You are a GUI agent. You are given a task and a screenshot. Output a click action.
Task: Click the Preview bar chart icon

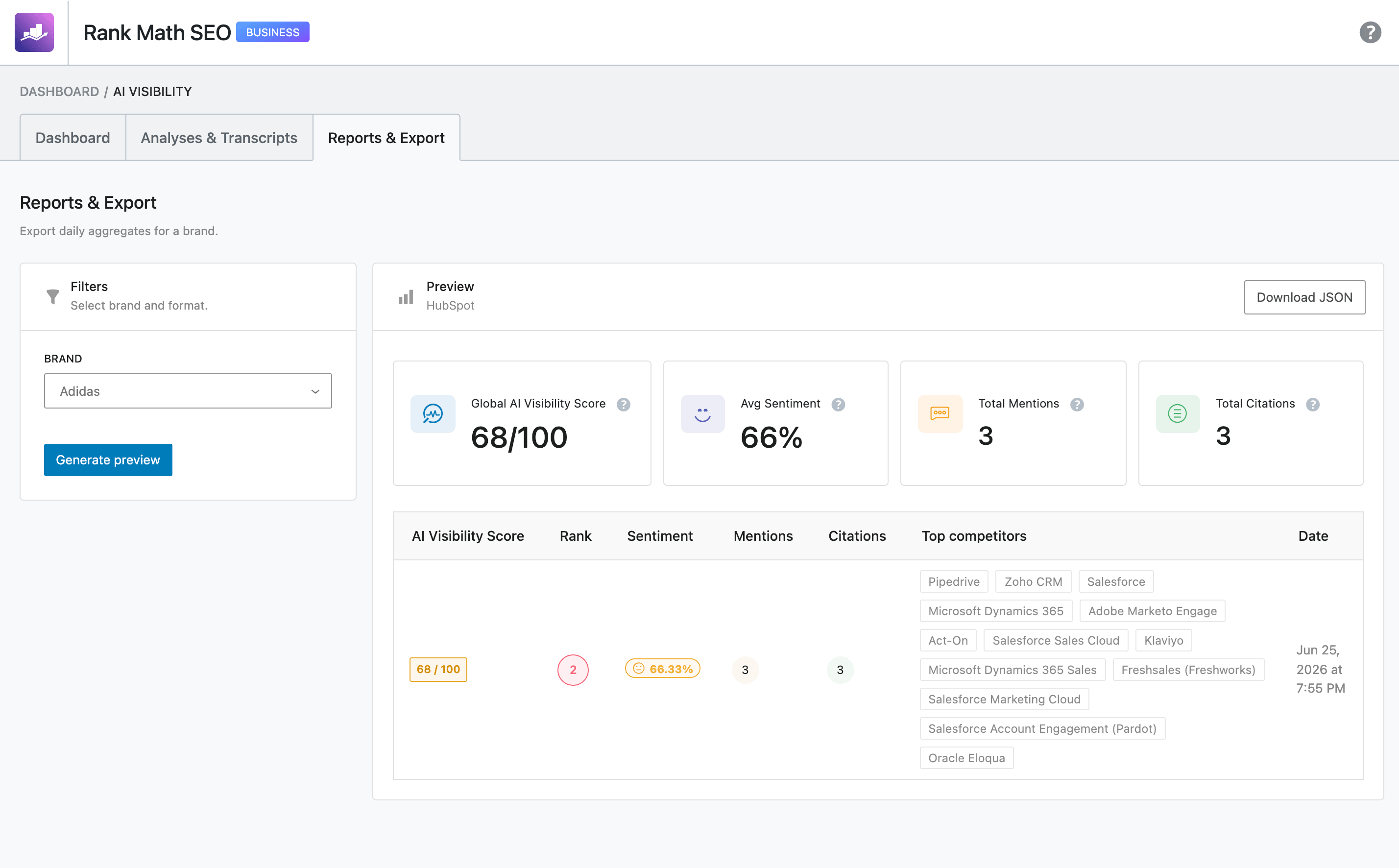click(406, 297)
